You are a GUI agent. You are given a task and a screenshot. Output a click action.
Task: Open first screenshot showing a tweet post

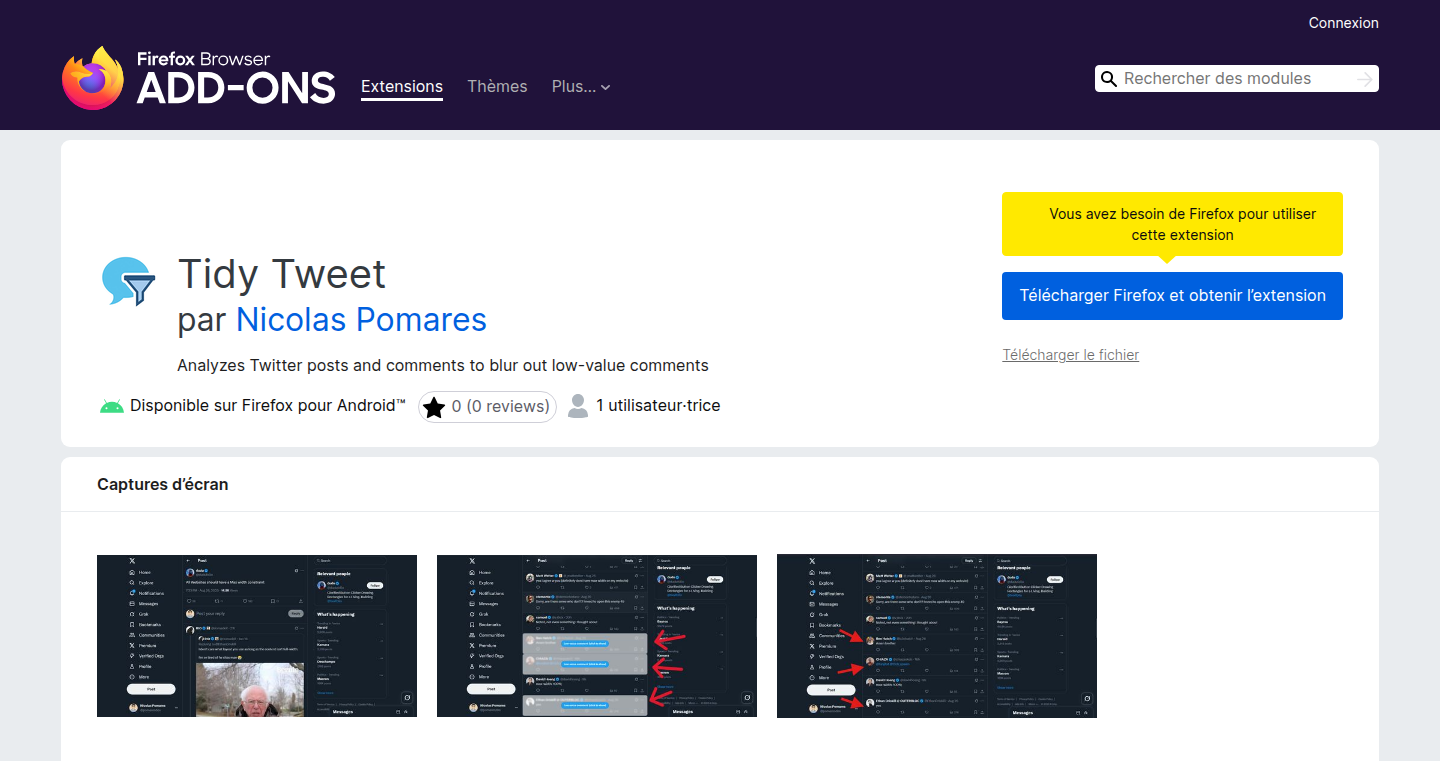[257, 636]
